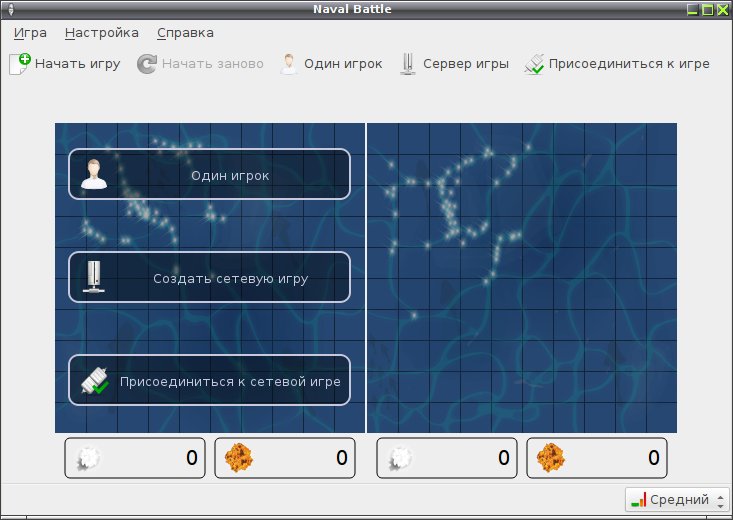Click the 'Присоединиться к игре' plug icon

(534, 64)
